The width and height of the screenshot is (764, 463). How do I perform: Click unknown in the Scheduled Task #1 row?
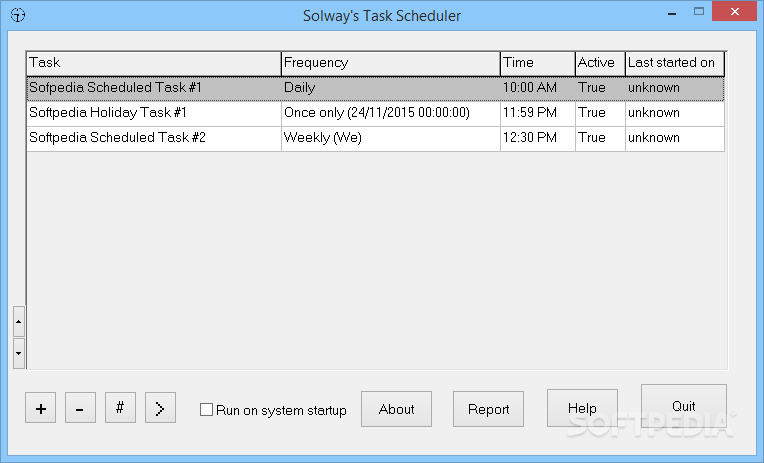tap(675, 88)
